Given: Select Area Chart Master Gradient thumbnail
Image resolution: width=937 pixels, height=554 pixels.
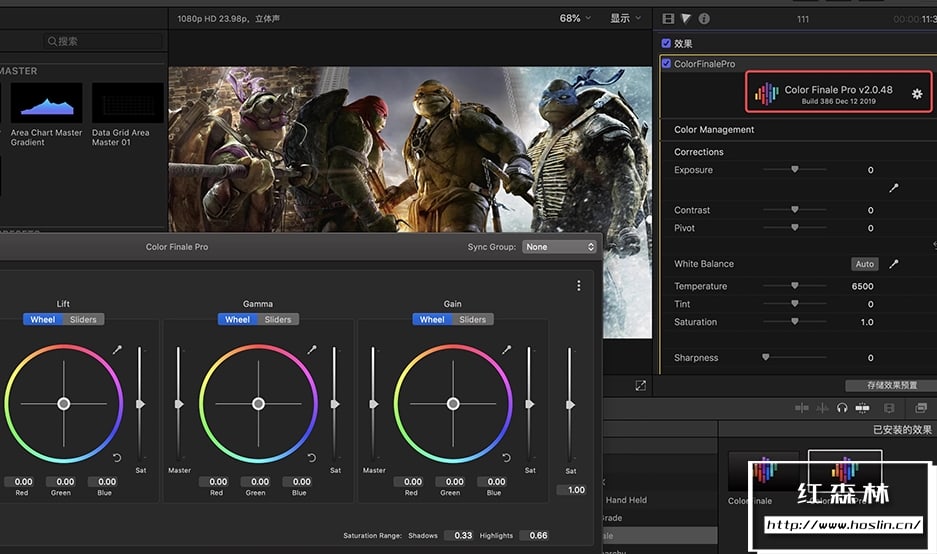Looking at the screenshot, I should pos(47,103).
